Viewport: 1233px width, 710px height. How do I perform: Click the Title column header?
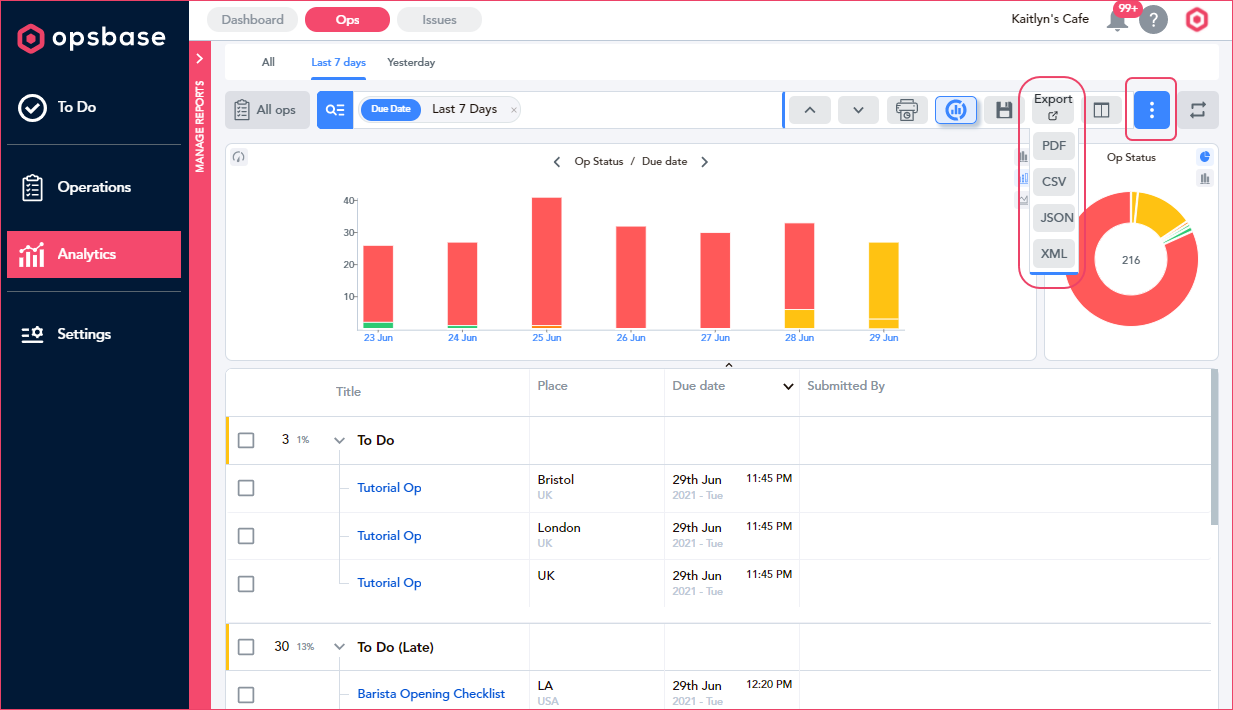(348, 392)
